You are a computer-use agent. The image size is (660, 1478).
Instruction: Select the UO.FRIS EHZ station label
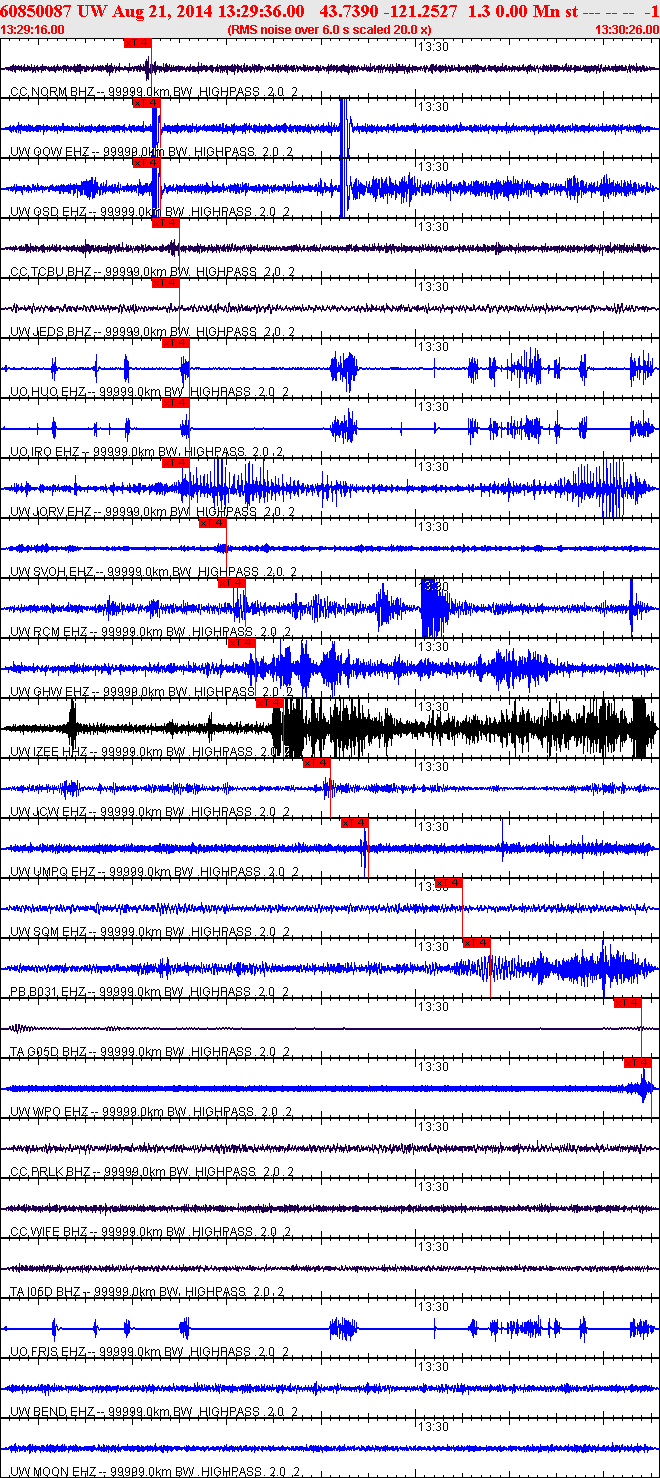pos(48,1352)
